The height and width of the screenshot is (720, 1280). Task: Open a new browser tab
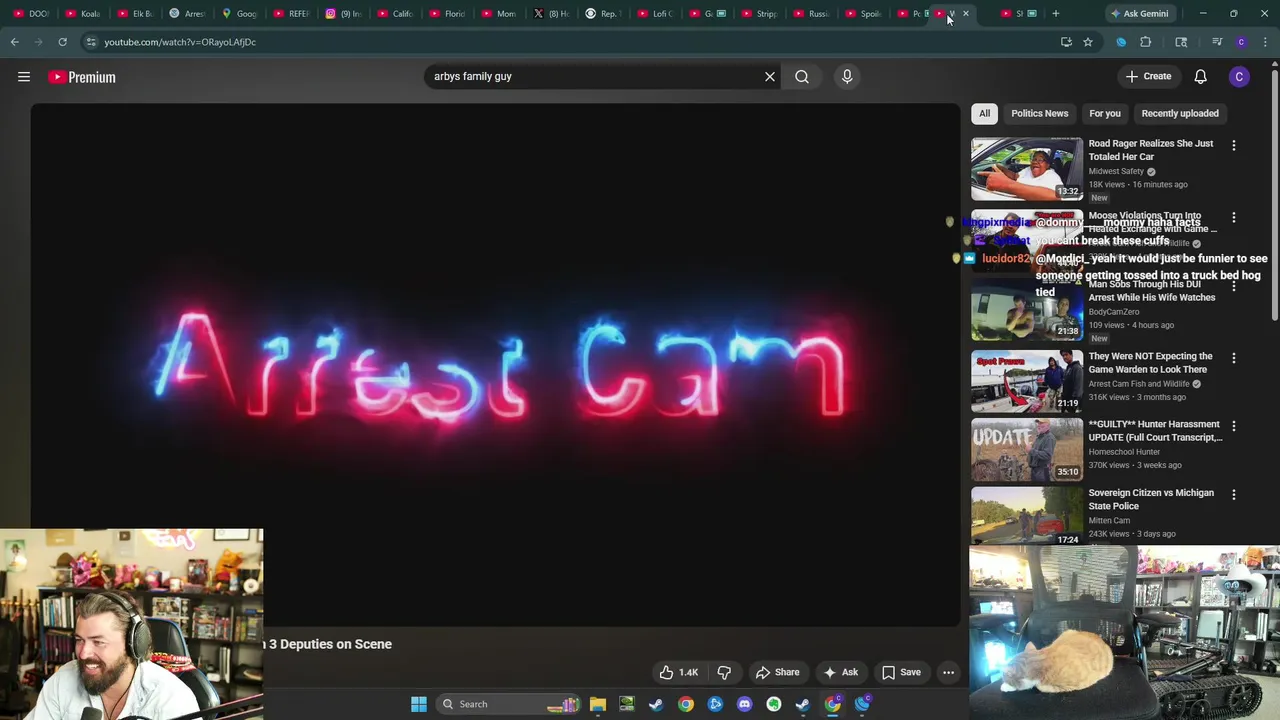[1055, 13]
